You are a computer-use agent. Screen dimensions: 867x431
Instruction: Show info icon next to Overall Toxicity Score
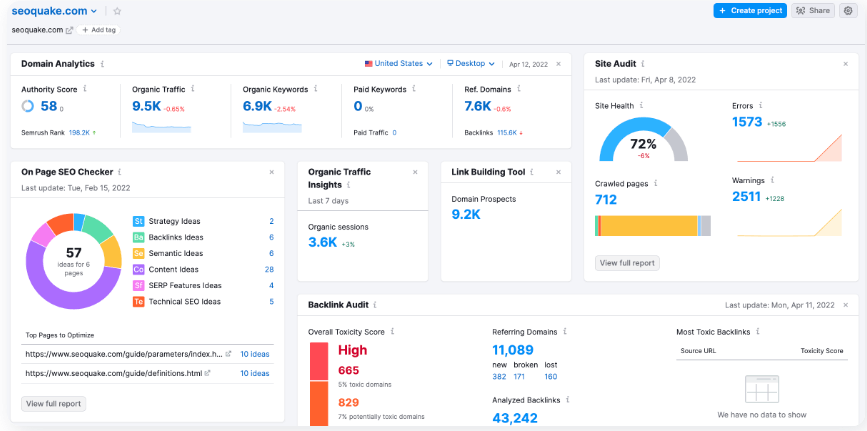pos(393,332)
